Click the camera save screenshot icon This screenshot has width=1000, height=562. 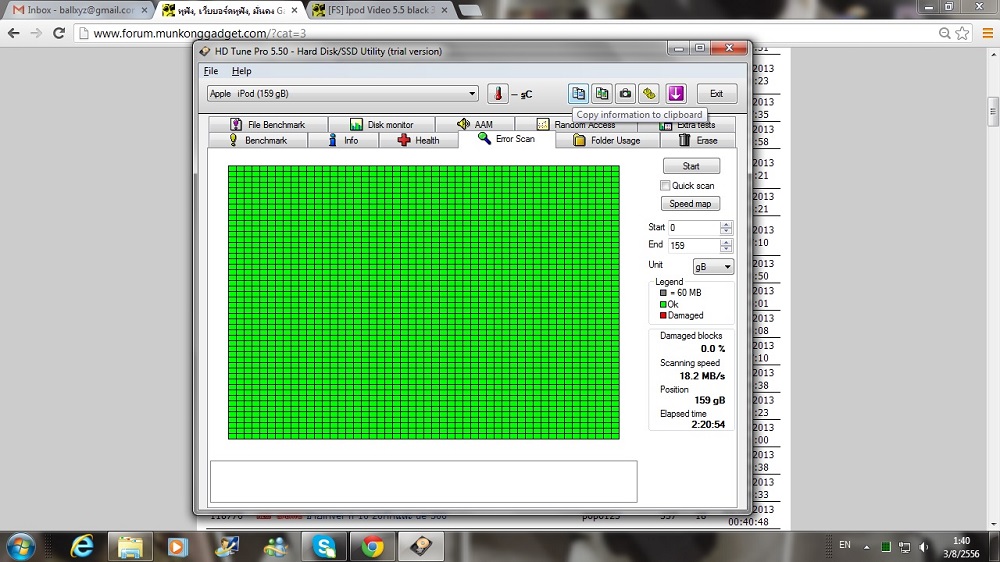tap(625, 93)
